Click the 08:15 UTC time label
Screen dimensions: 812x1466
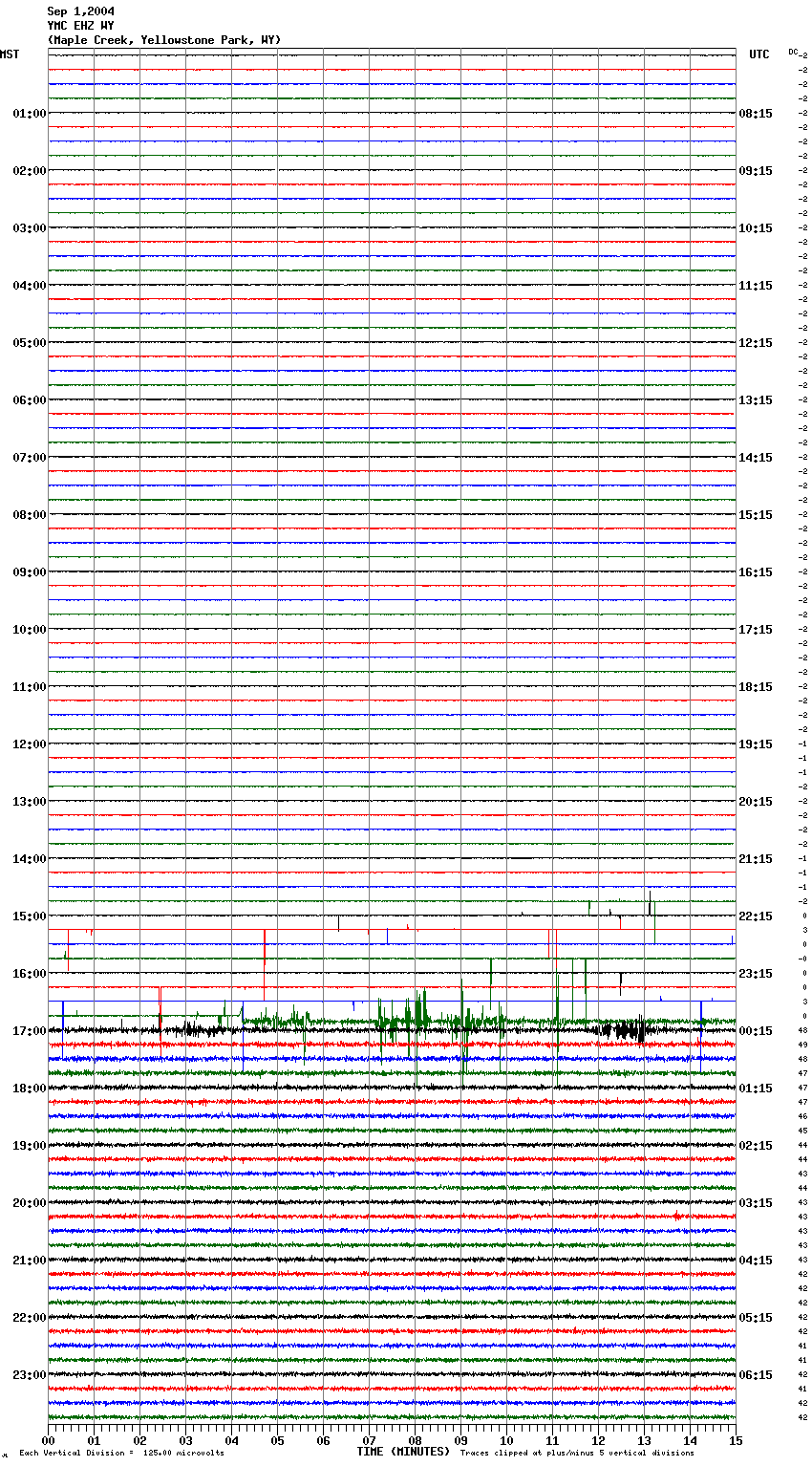click(x=756, y=114)
